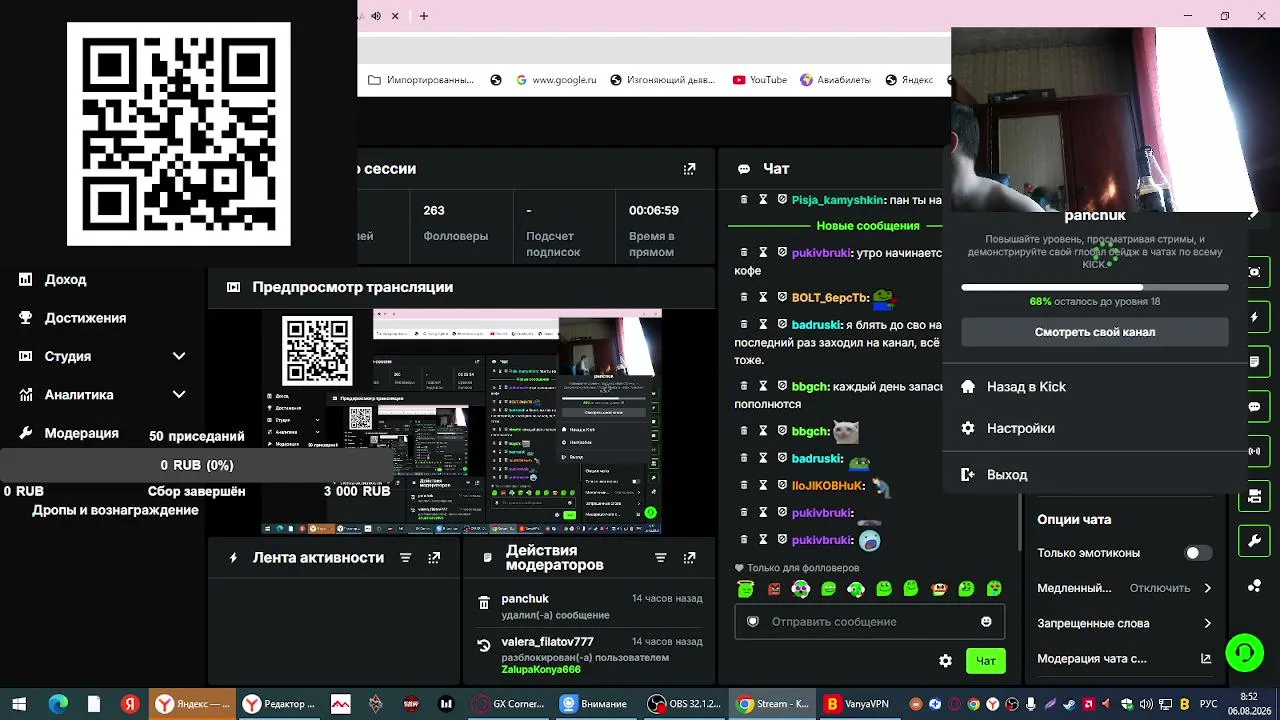The width and height of the screenshot is (1280, 720).
Task: Open the Авиабилеты bookmark
Action: [x=835, y=80]
